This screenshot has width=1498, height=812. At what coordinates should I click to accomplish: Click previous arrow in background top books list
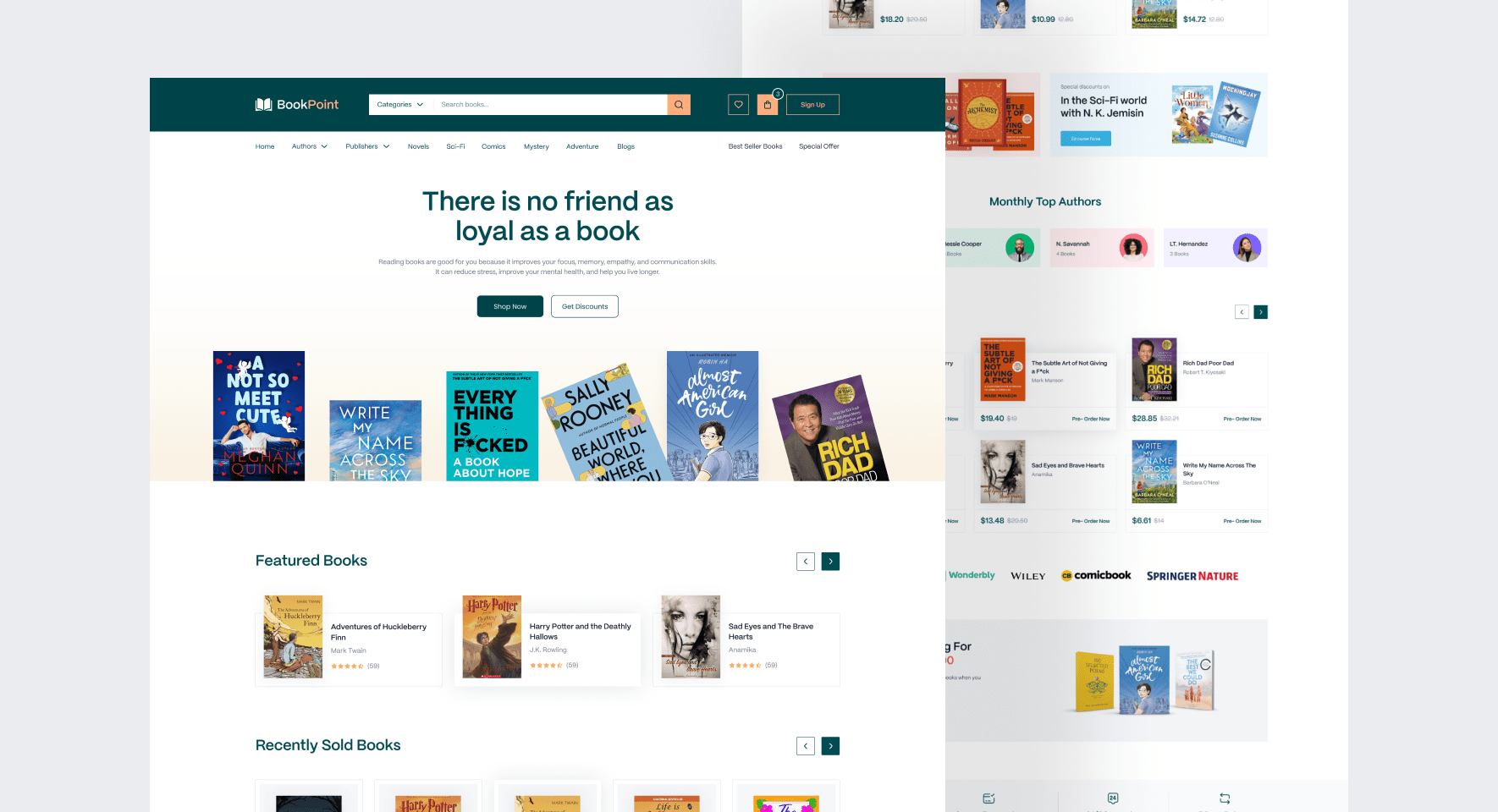1242,312
